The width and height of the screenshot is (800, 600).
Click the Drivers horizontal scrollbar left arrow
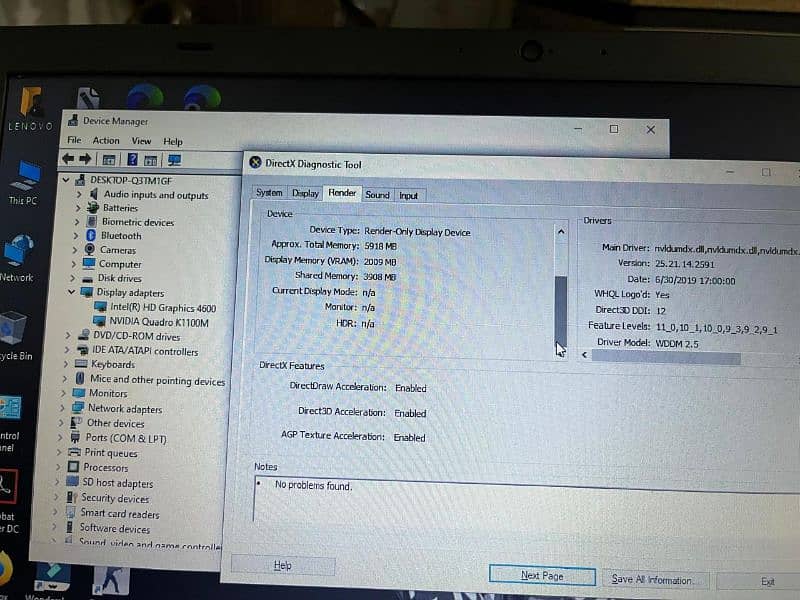(x=585, y=355)
